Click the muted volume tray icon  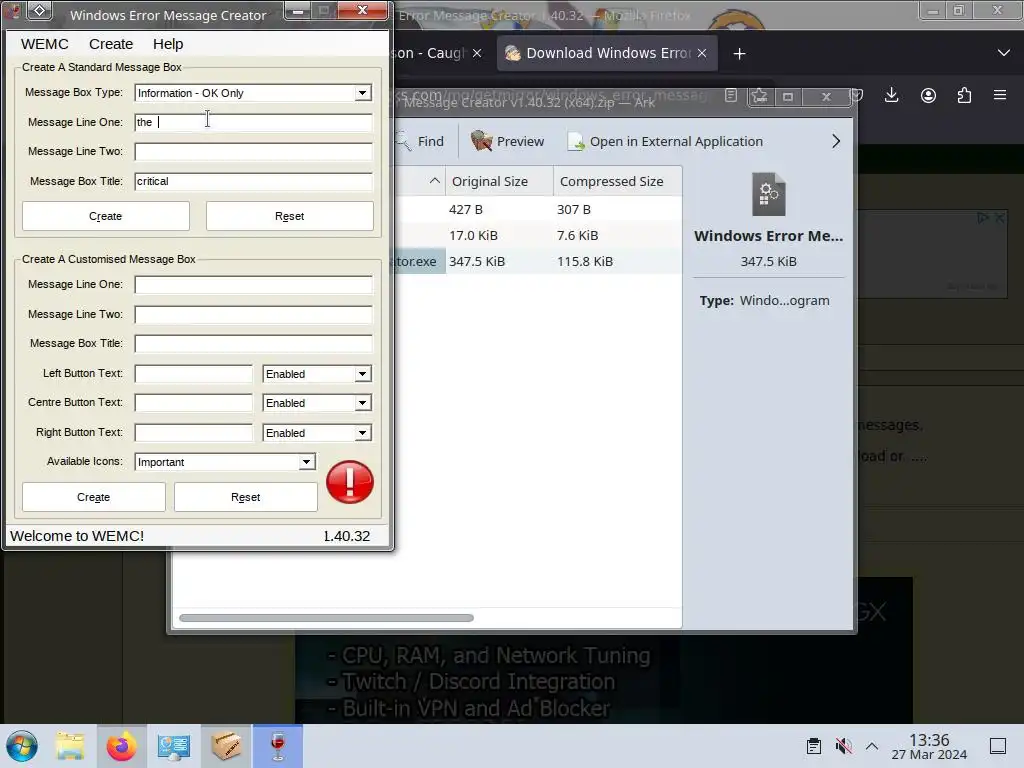[x=843, y=746]
